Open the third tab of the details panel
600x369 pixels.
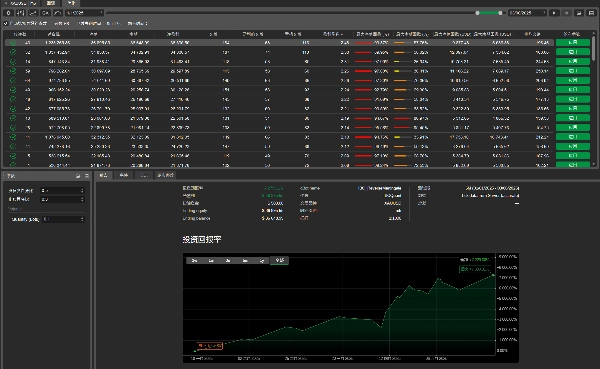tap(144, 175)
